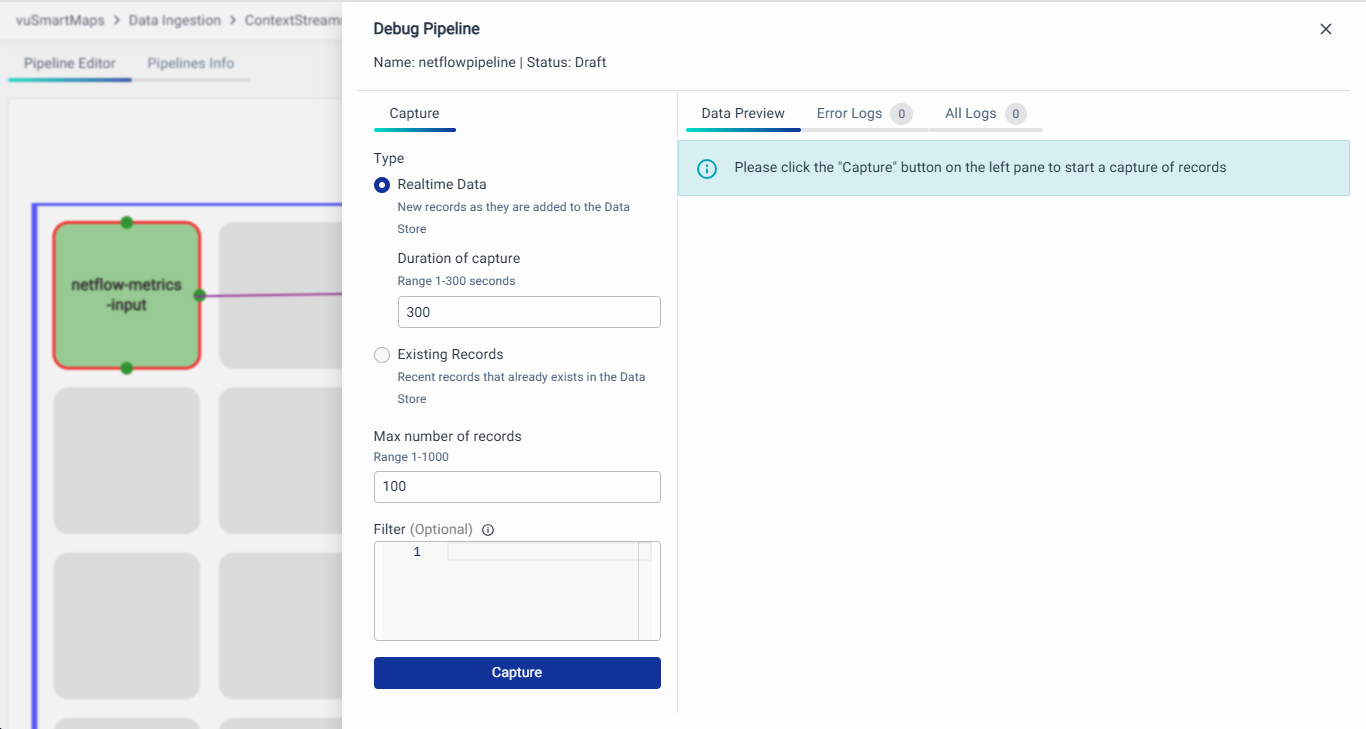Click bottom green connector of netflow node
This screenshot has width=1366, height=729.
pyautogui.click(x=126, y=368)
